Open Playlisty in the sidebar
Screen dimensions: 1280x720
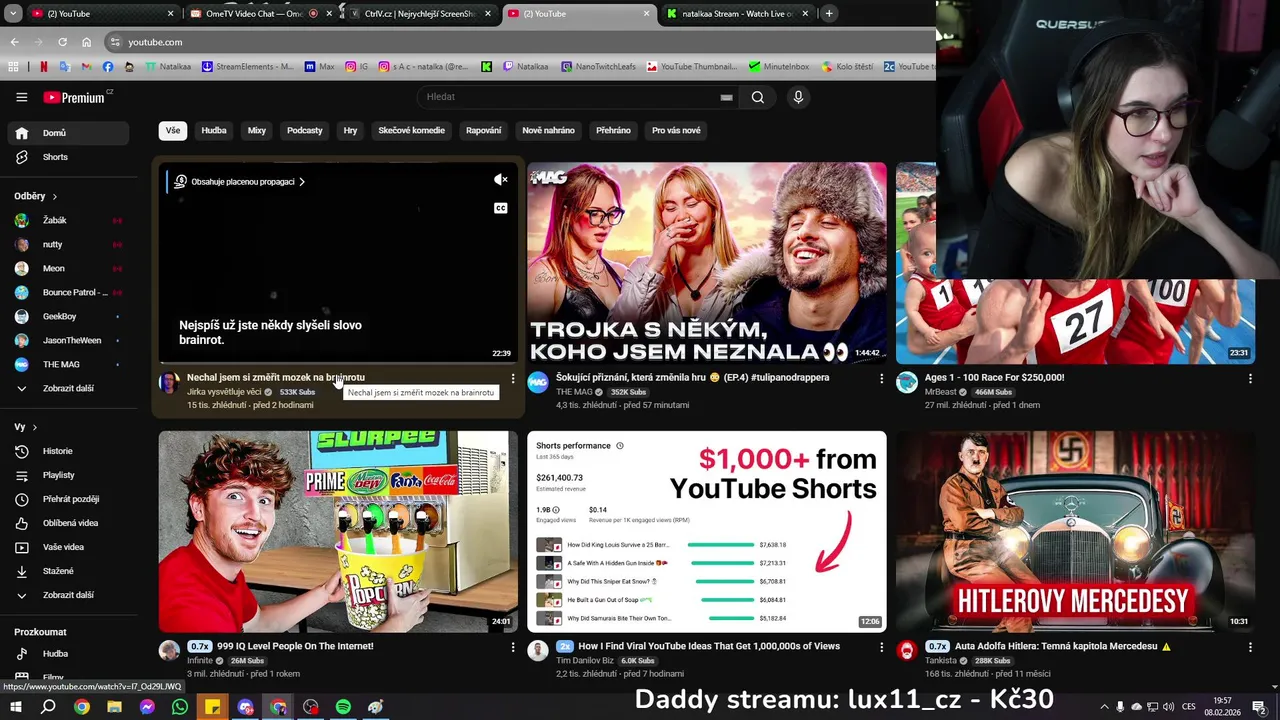(68, 475)
